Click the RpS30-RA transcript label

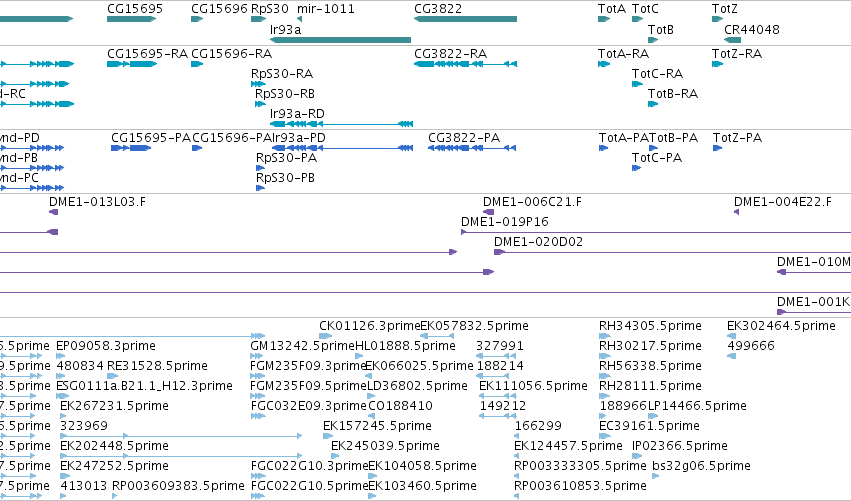[282, 73]
